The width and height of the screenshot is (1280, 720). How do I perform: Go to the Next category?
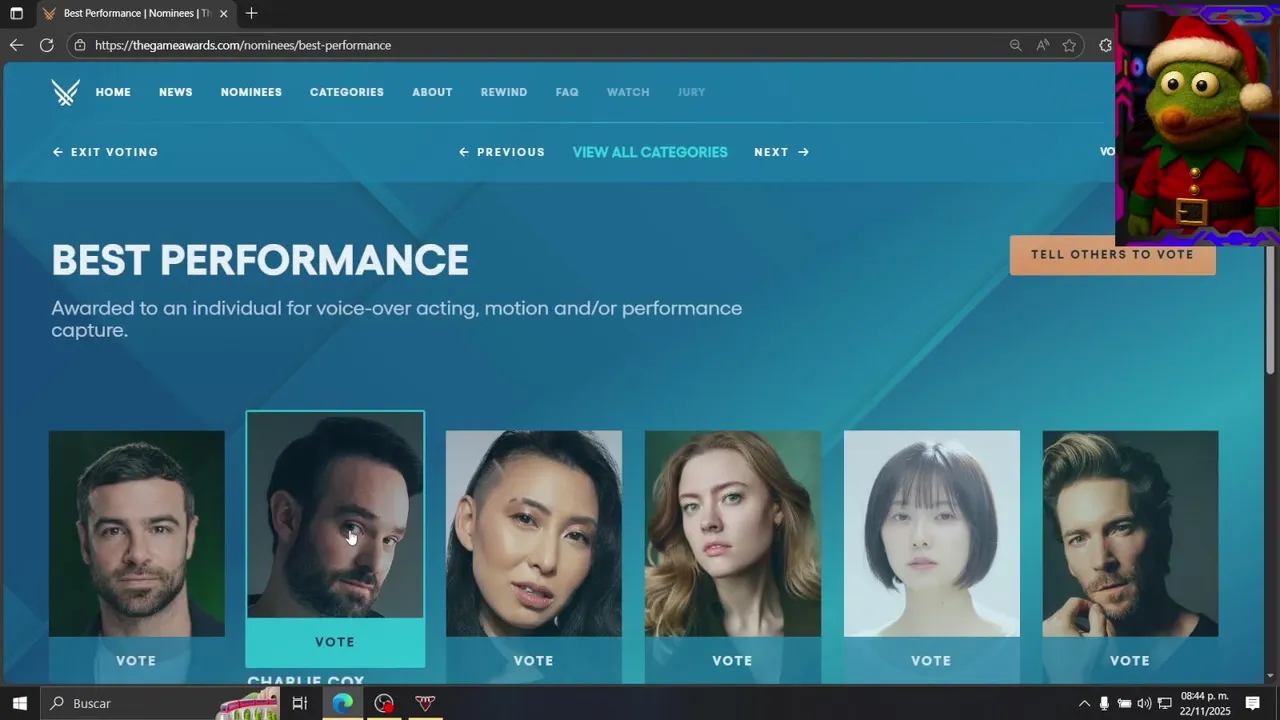781,152
